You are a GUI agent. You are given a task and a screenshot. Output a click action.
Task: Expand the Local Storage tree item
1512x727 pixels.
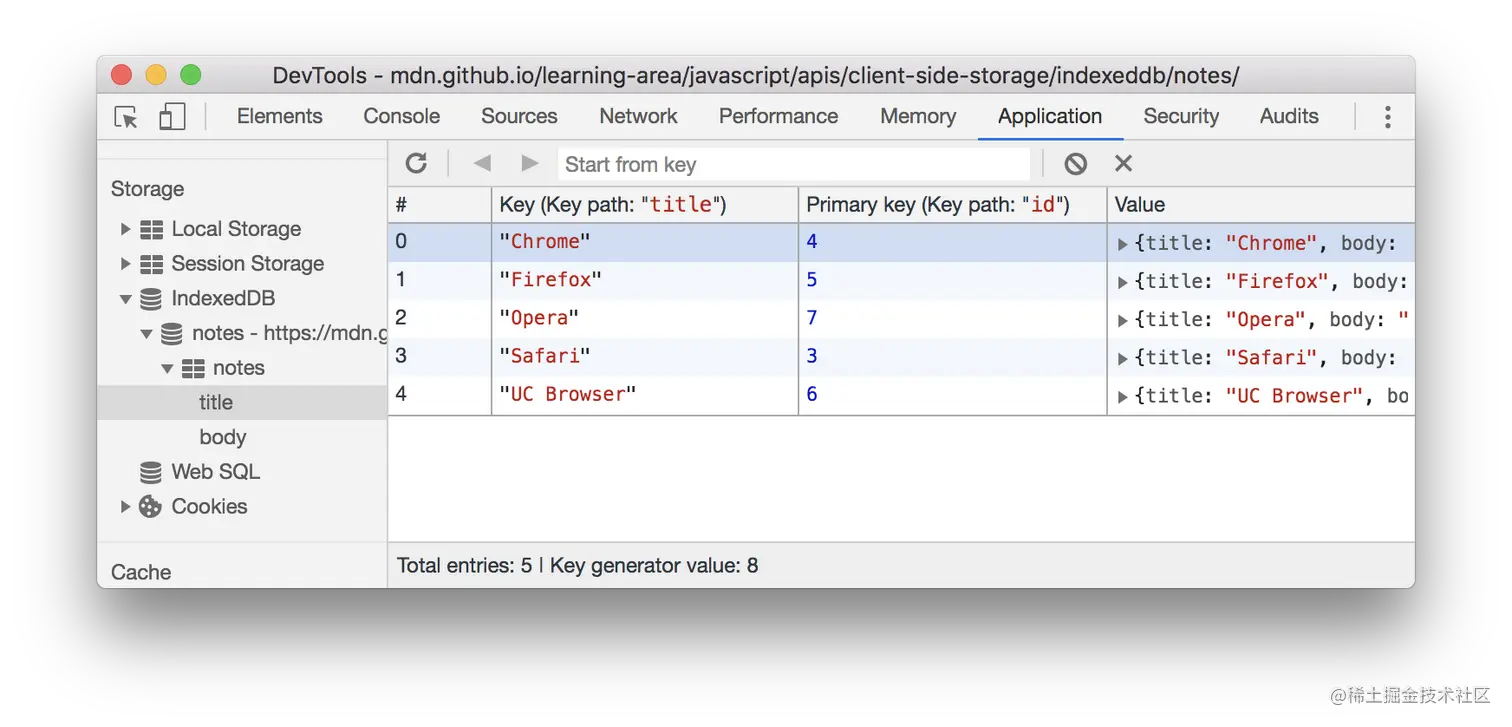click(x=125, y=228)
